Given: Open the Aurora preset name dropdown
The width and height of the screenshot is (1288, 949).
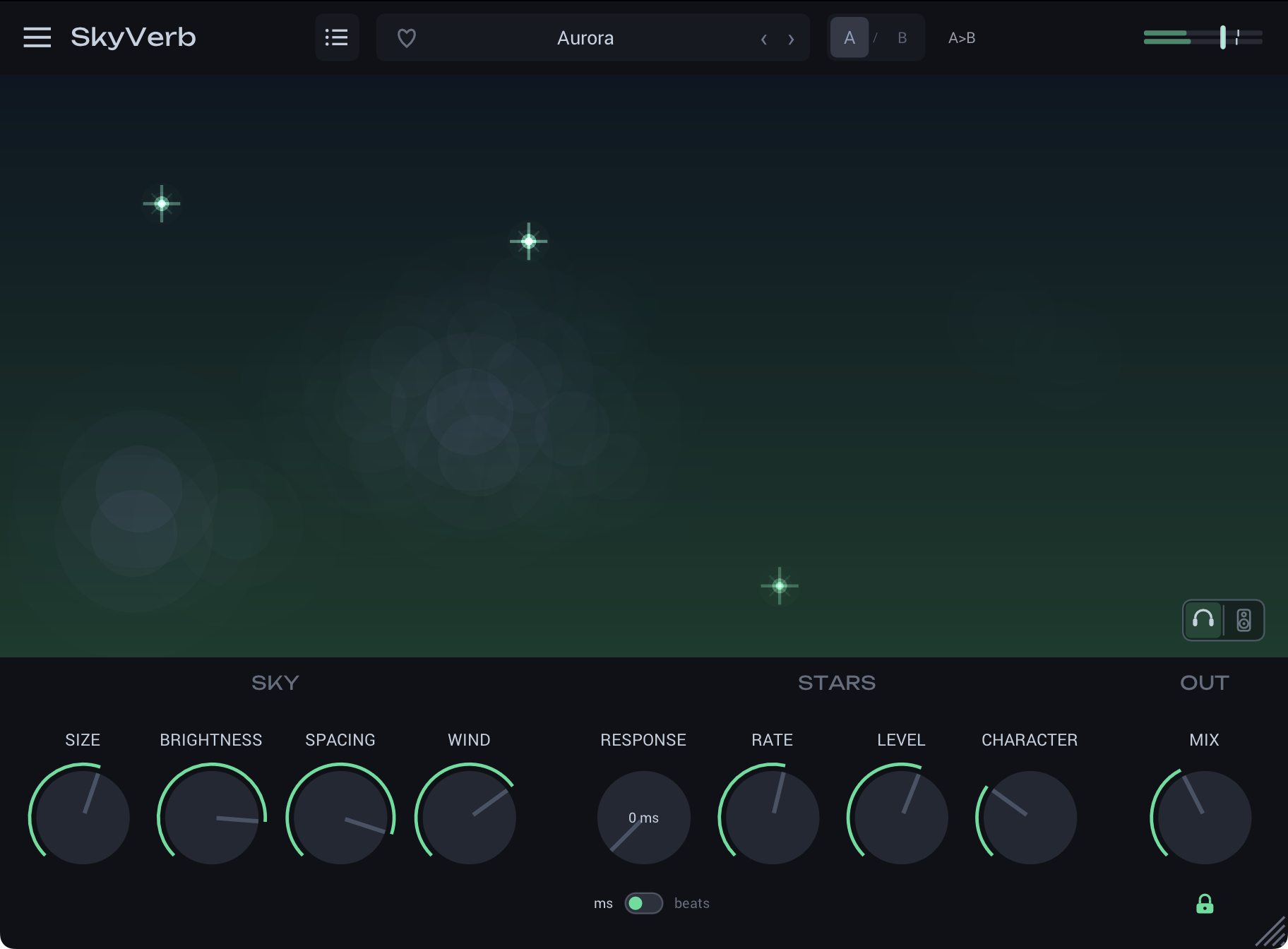Looking at the screenshot, I should (585, 38).
